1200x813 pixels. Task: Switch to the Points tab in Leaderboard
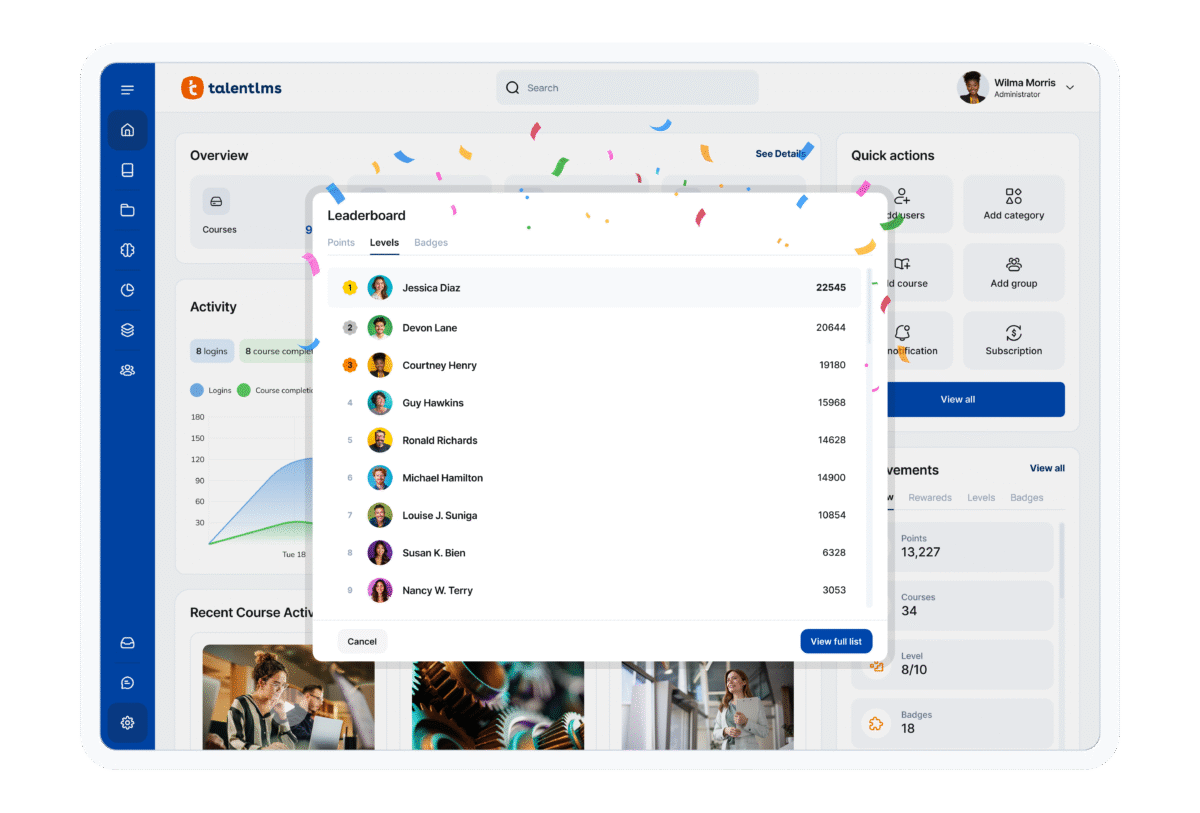point(341,243)
